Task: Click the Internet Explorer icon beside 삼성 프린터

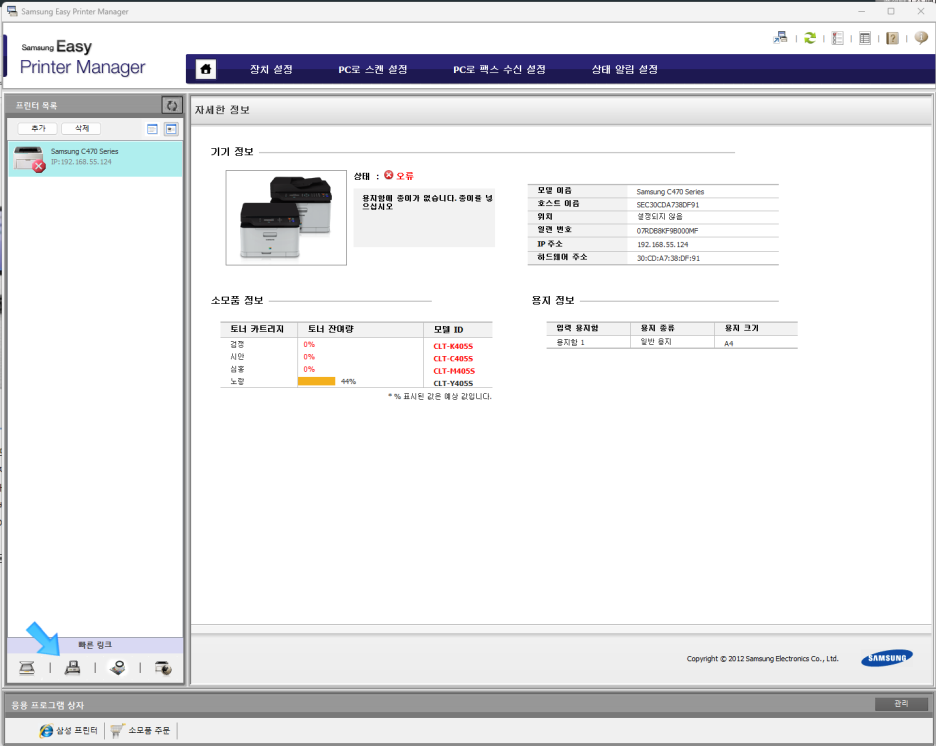Action: [x=46, y=730]
